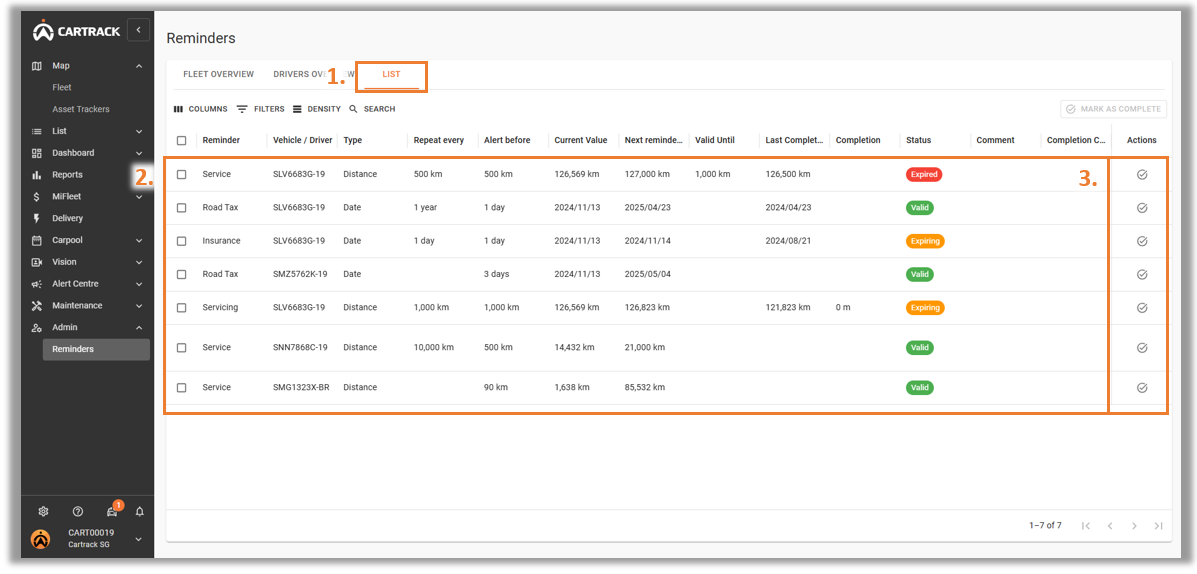Mark Insurance reminder as complete
Image resolution: width=1197 pixels, height=574 pixels.
point(1142,240)
